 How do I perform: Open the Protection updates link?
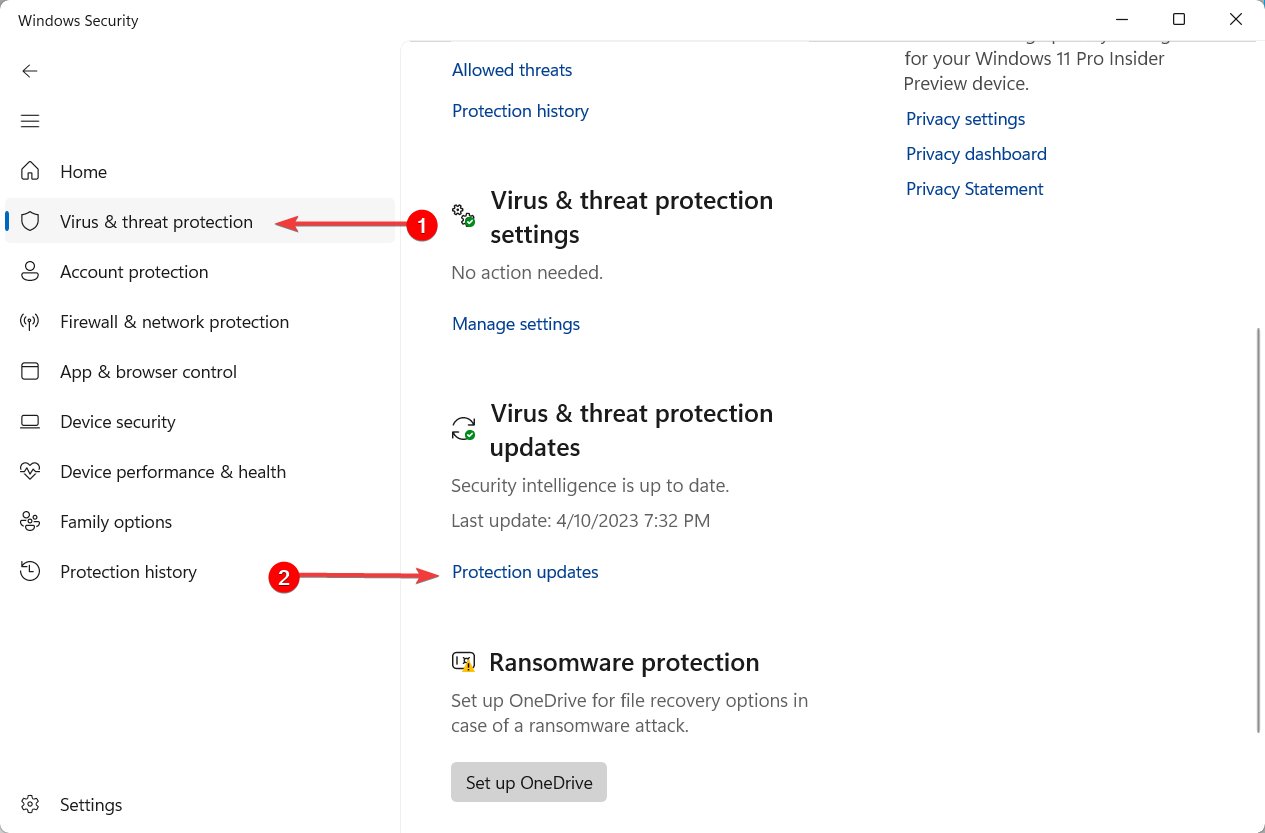point(525,572)
